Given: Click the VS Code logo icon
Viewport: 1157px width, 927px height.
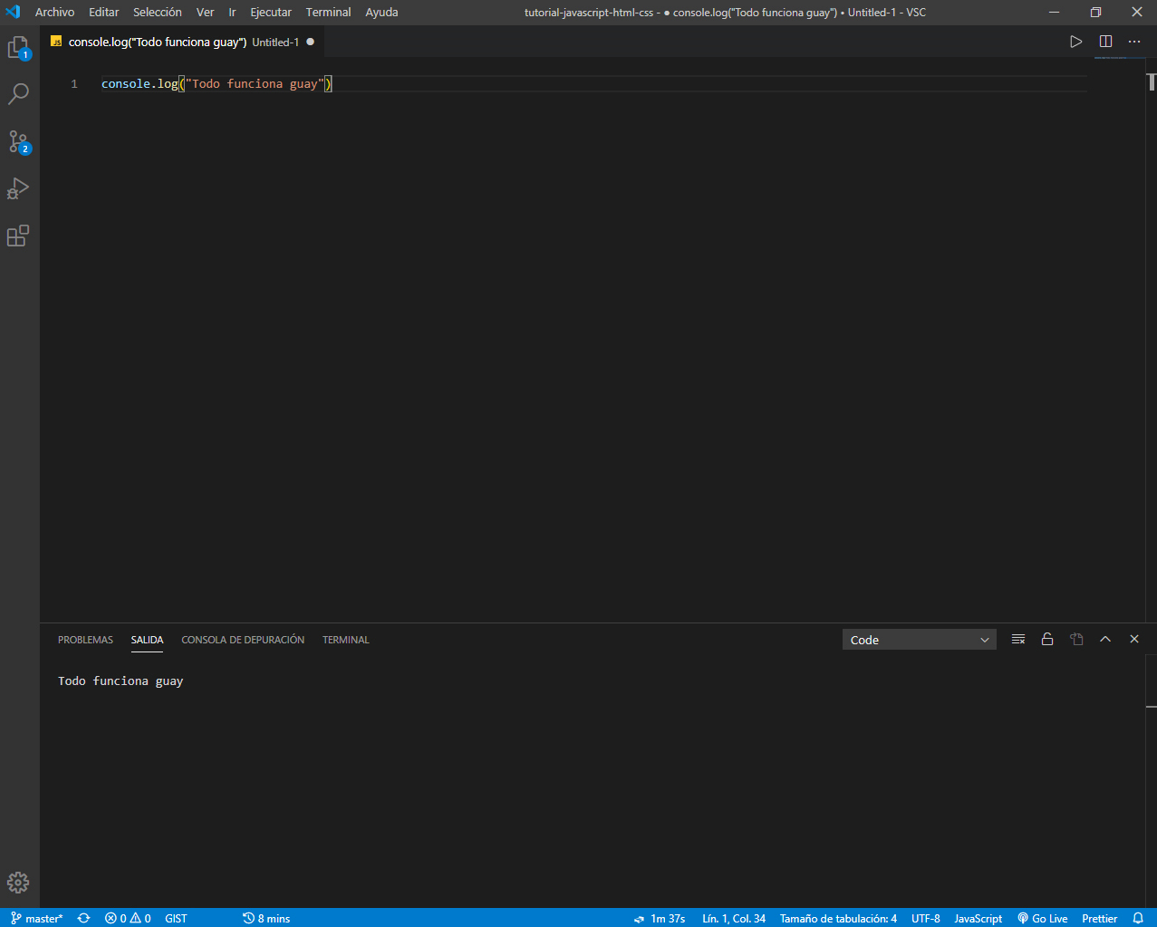Looking at the screenshot, I should (13, 12).
